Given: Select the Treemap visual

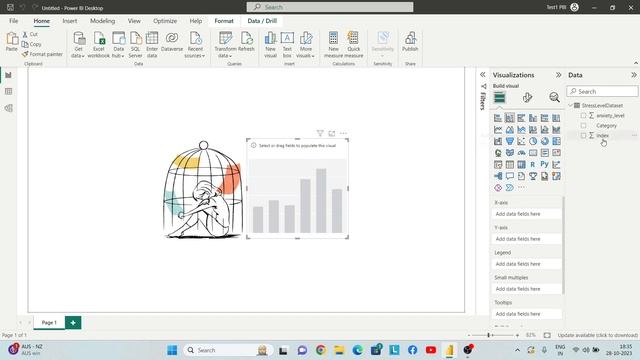Looking at the screenshot, I should pos(556,141).
